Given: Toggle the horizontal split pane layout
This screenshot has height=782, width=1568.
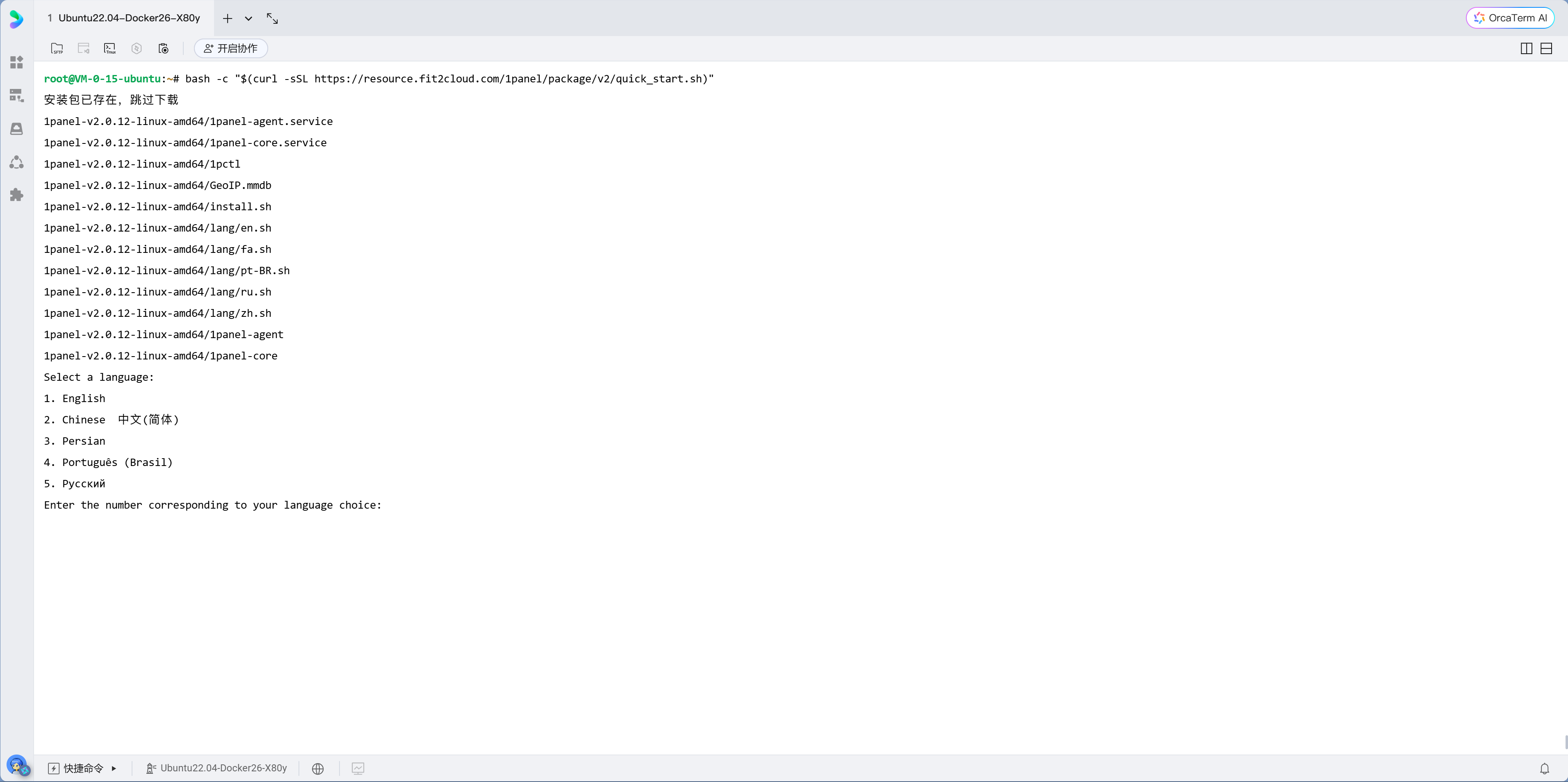Looking at the screenshot, I should [1547, 48].
